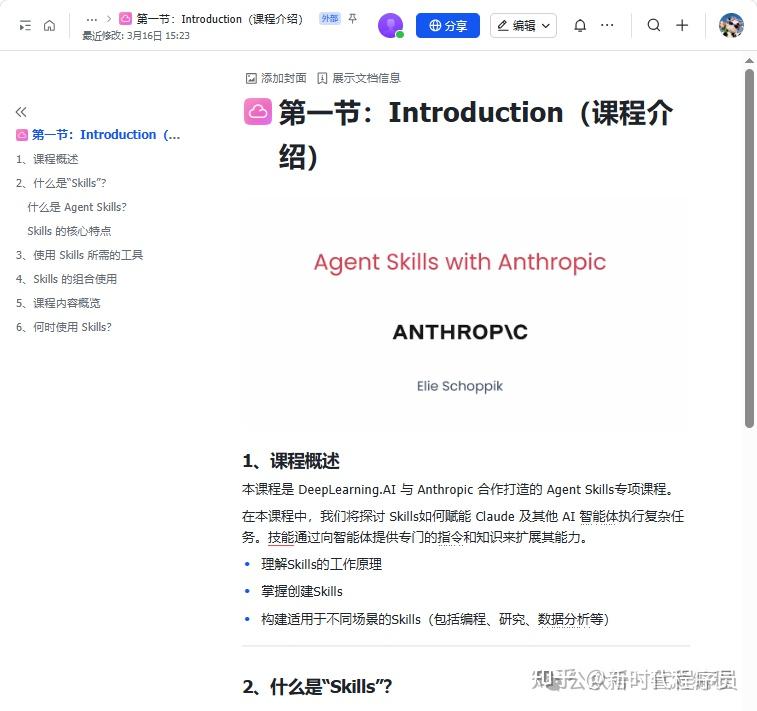Click the scrollbar up arrow

click(749, 61)
